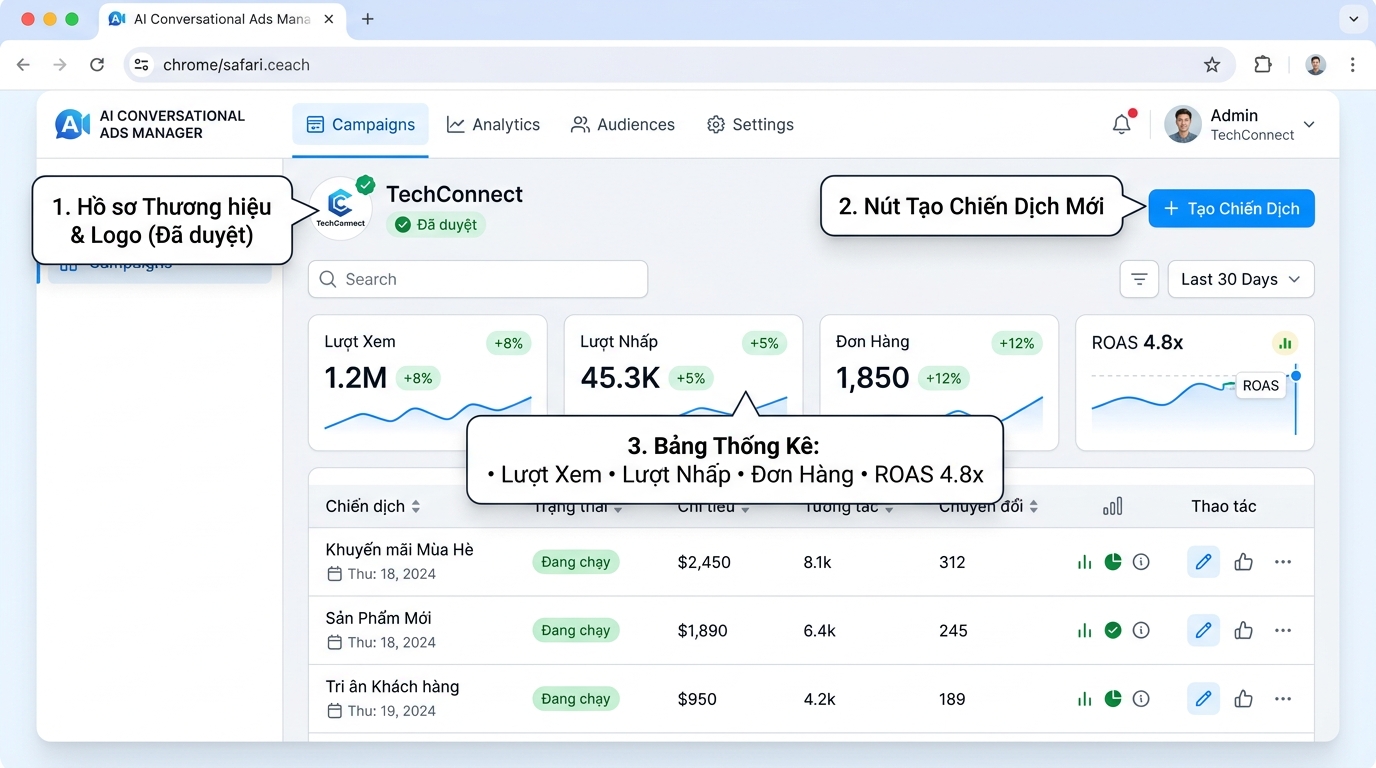1376x768 pixels.
Task: View info for Sản Phẩm Mới row
Action: [x=1141, y=630]
